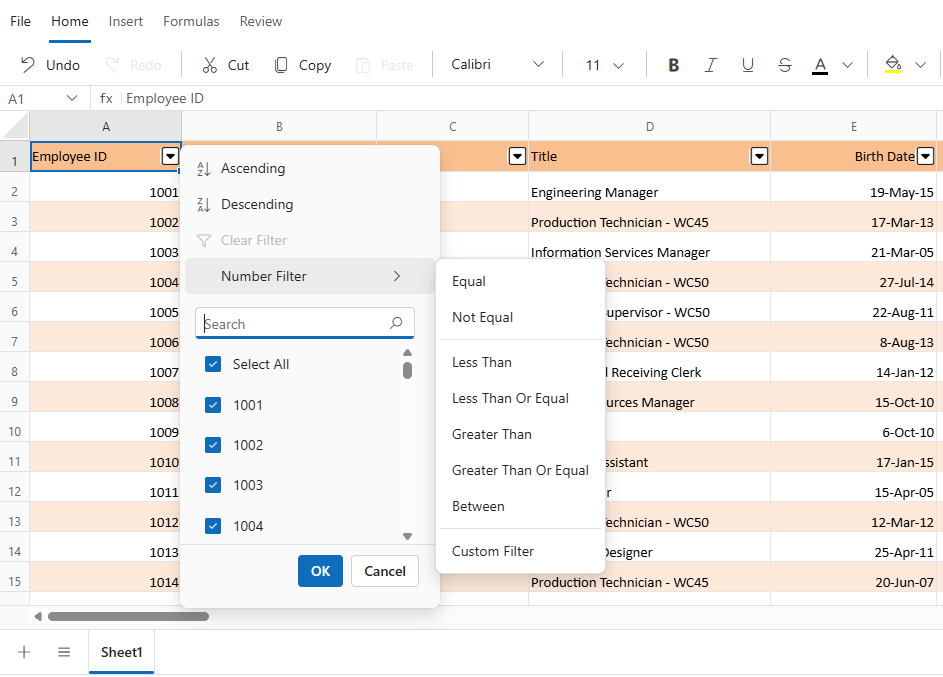Open the font size 11 dropdown
Image resolution: width=943 pixels, height=677 pixels.
coord(604,65)
